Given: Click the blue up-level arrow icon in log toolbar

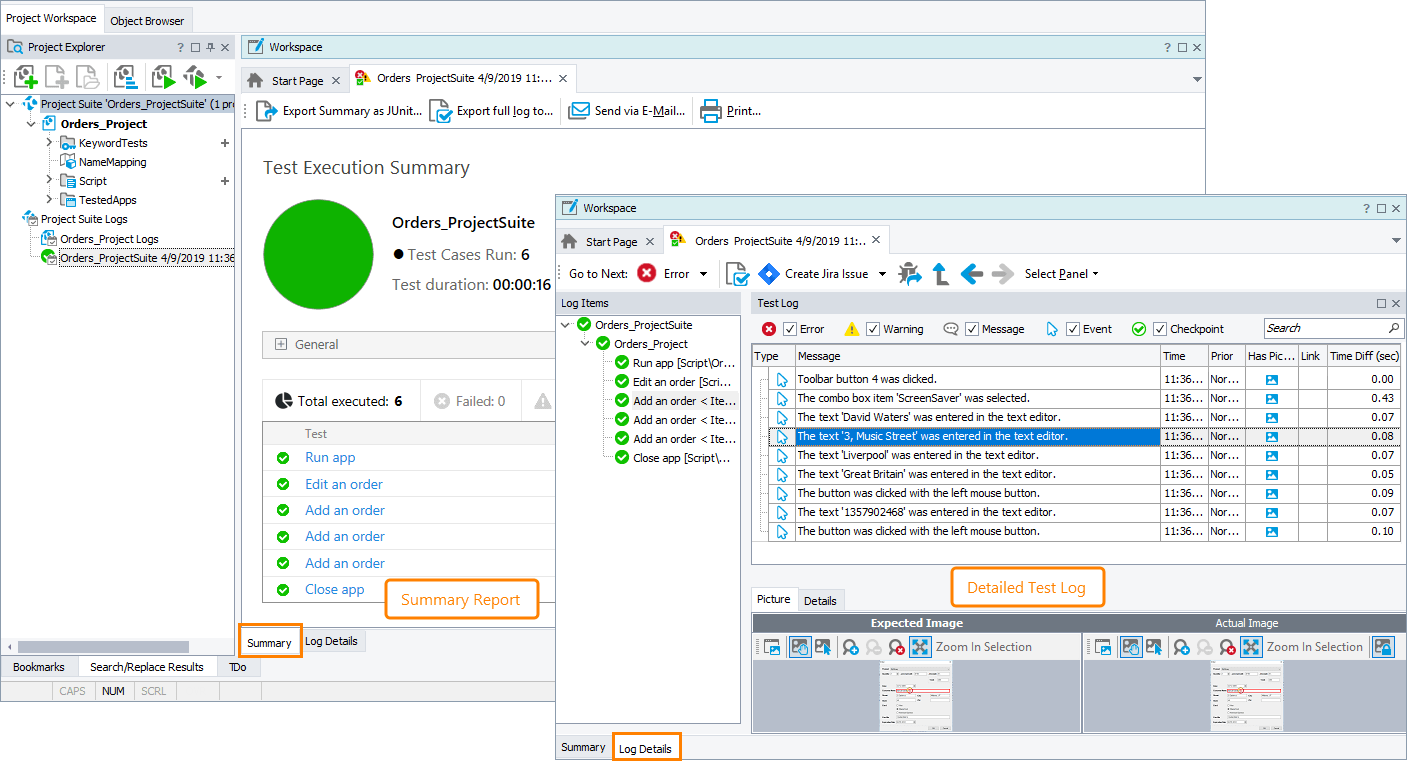Looking at the screenshot, I should 940,274.
